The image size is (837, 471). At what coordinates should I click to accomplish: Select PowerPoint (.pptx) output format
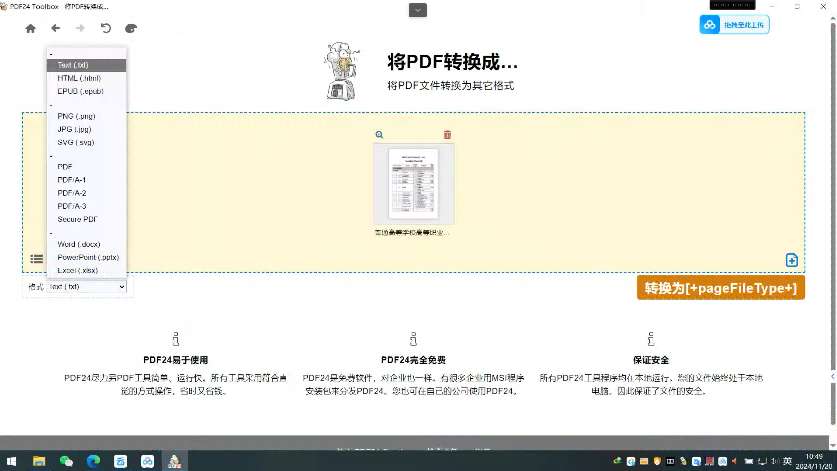click(x=86, y=257)
